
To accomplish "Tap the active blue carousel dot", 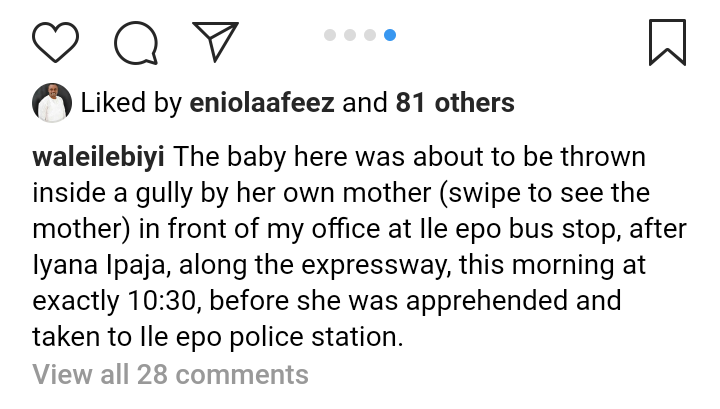I will 390,35.
